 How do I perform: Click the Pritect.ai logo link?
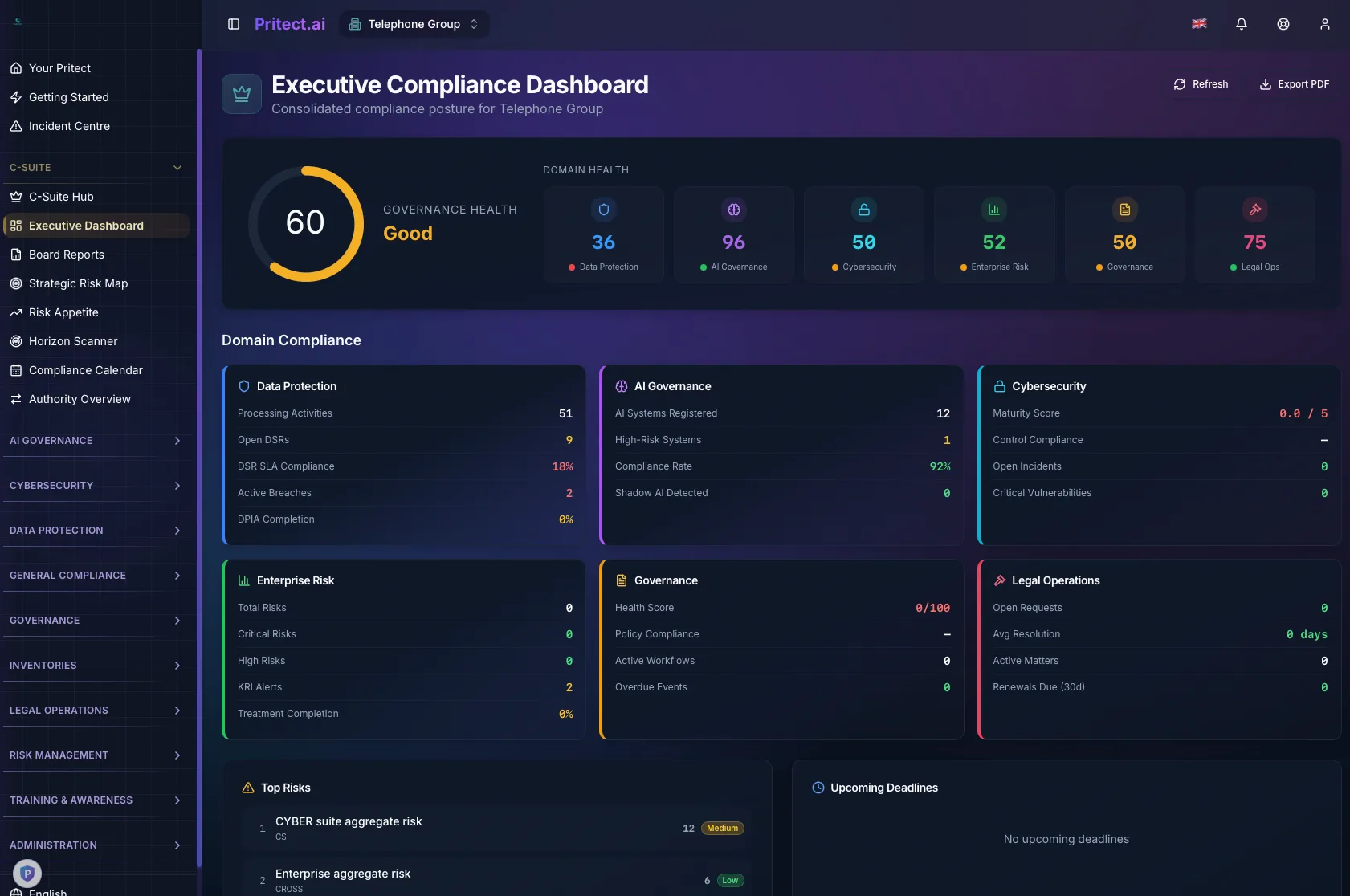click(290, 24)
